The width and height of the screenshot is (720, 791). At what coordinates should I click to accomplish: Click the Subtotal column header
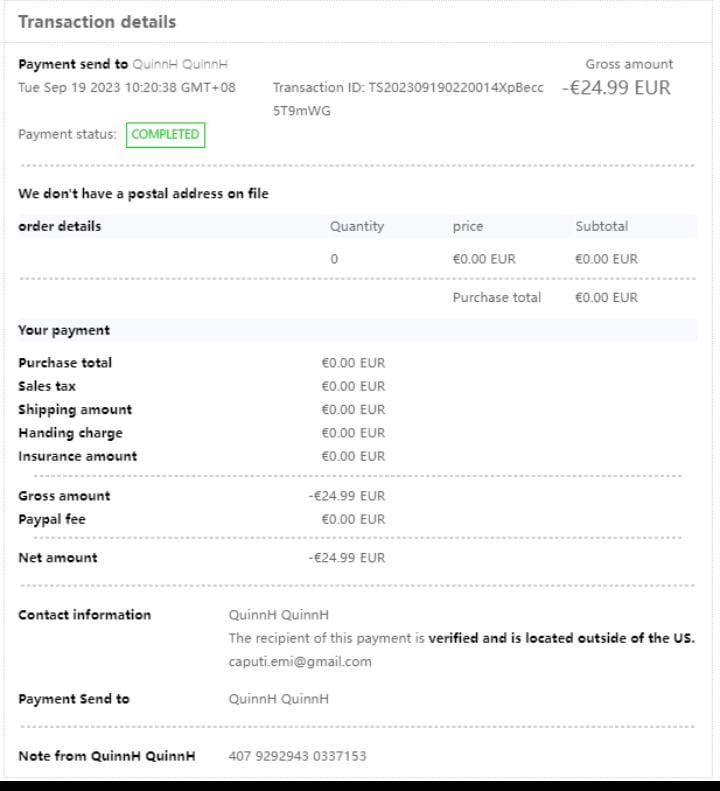601,226
